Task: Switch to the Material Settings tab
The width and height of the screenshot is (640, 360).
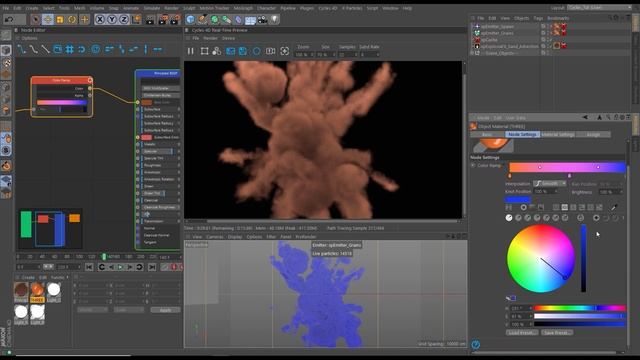Action: pos(558,134)
